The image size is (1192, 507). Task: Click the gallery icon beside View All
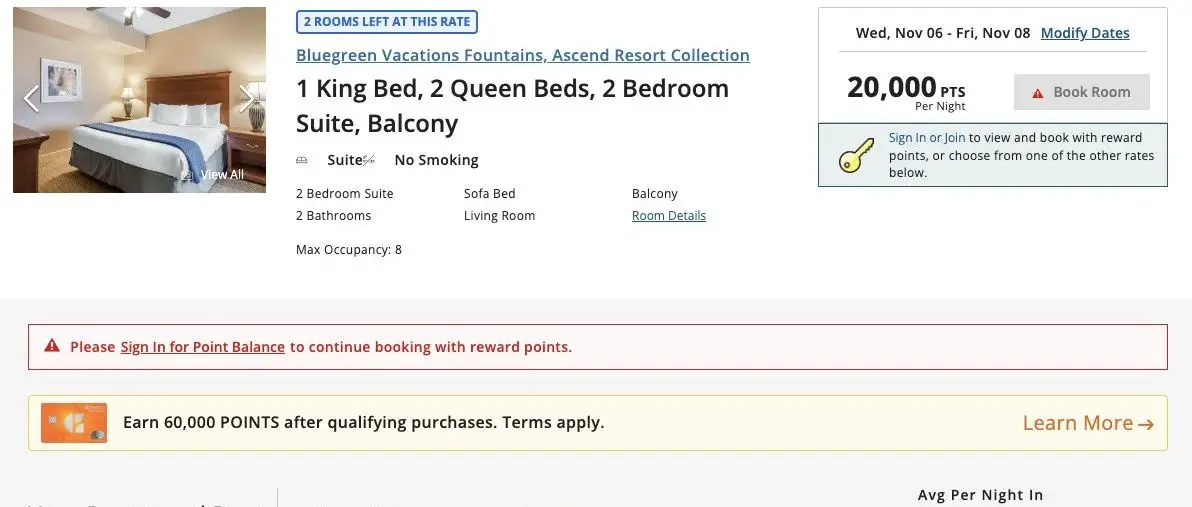(187, 175)
